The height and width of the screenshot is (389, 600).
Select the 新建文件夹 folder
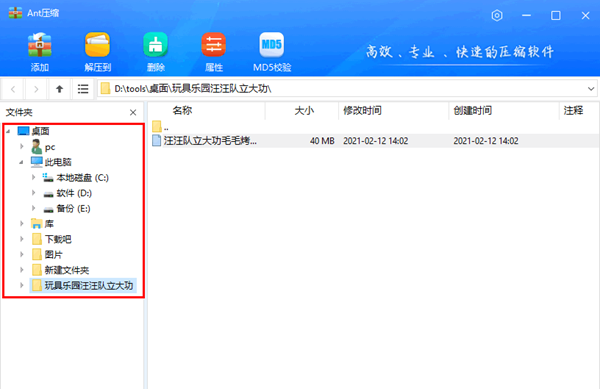[x=60, y=270]
